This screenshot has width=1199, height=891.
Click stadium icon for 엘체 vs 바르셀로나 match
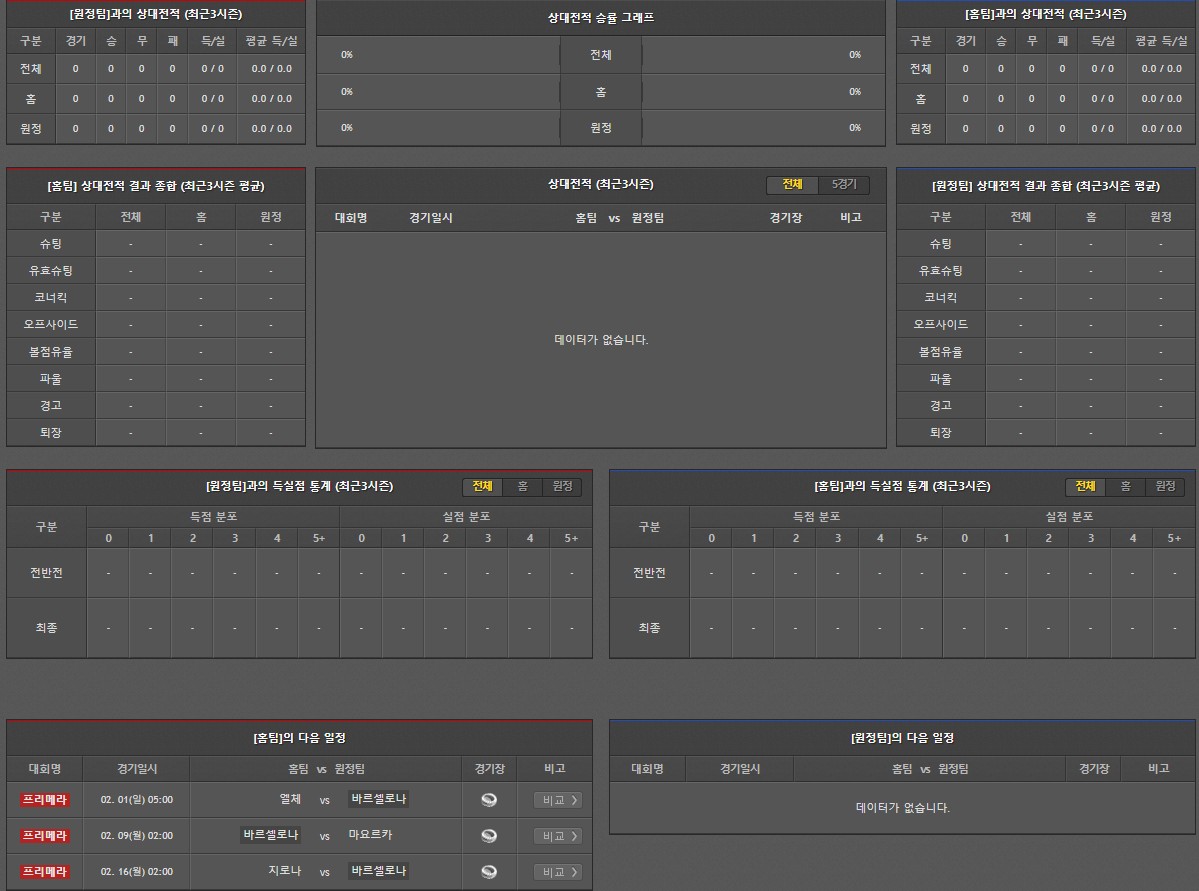coord(489,800)
